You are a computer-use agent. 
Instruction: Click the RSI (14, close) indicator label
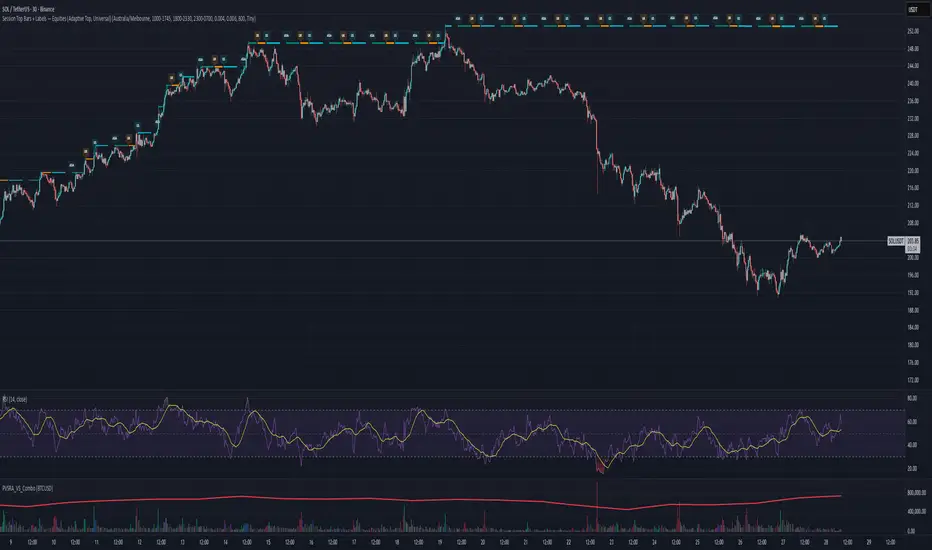[19, 399]
